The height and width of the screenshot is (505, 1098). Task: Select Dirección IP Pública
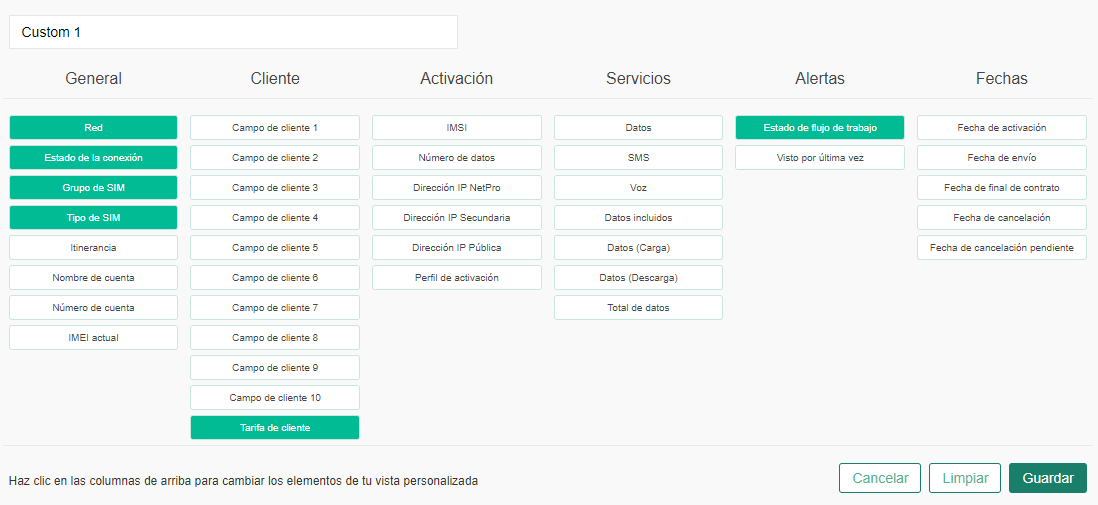(x=457, y=248)
